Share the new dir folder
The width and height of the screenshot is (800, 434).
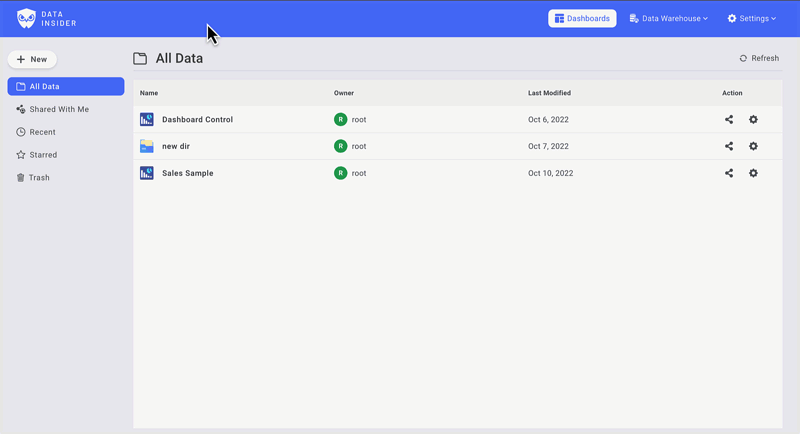(729, 147)
